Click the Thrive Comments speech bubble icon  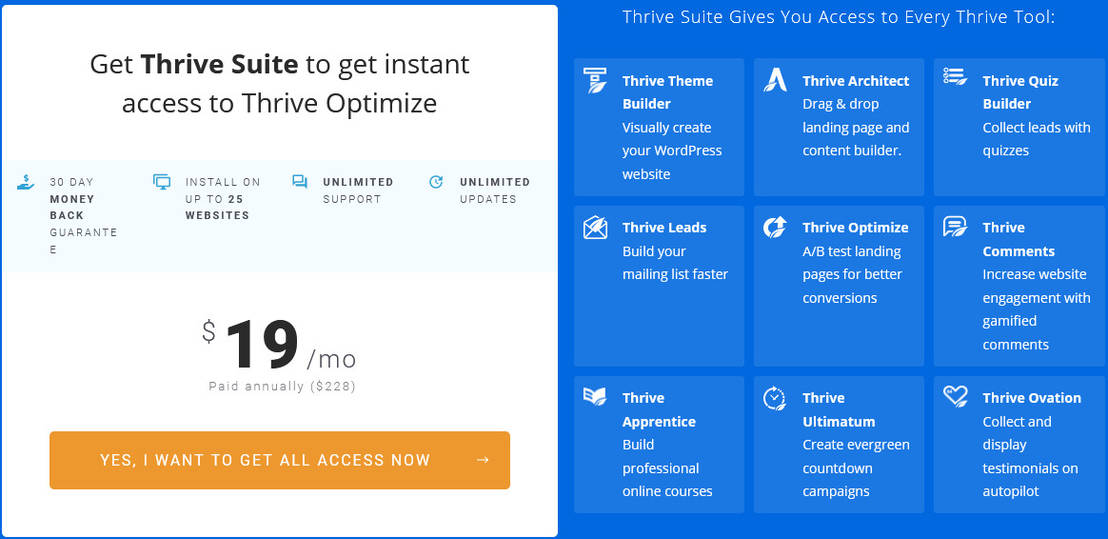coord(955,227)
